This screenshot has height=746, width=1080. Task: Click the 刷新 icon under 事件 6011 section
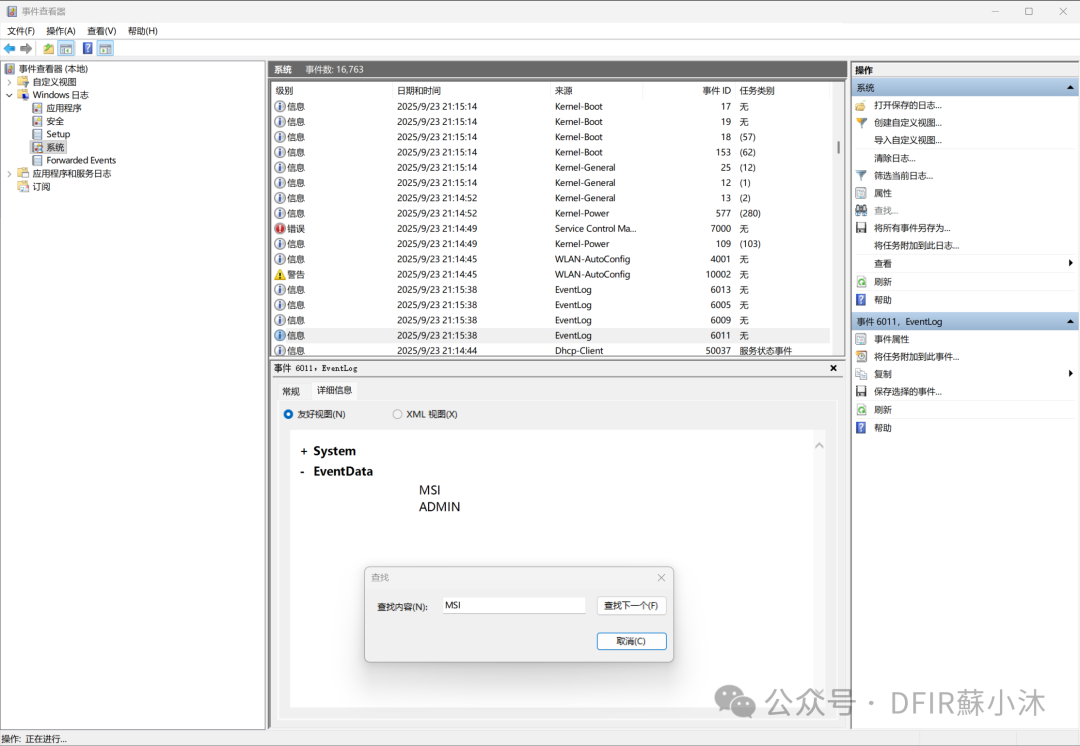[x=861, y=410]
